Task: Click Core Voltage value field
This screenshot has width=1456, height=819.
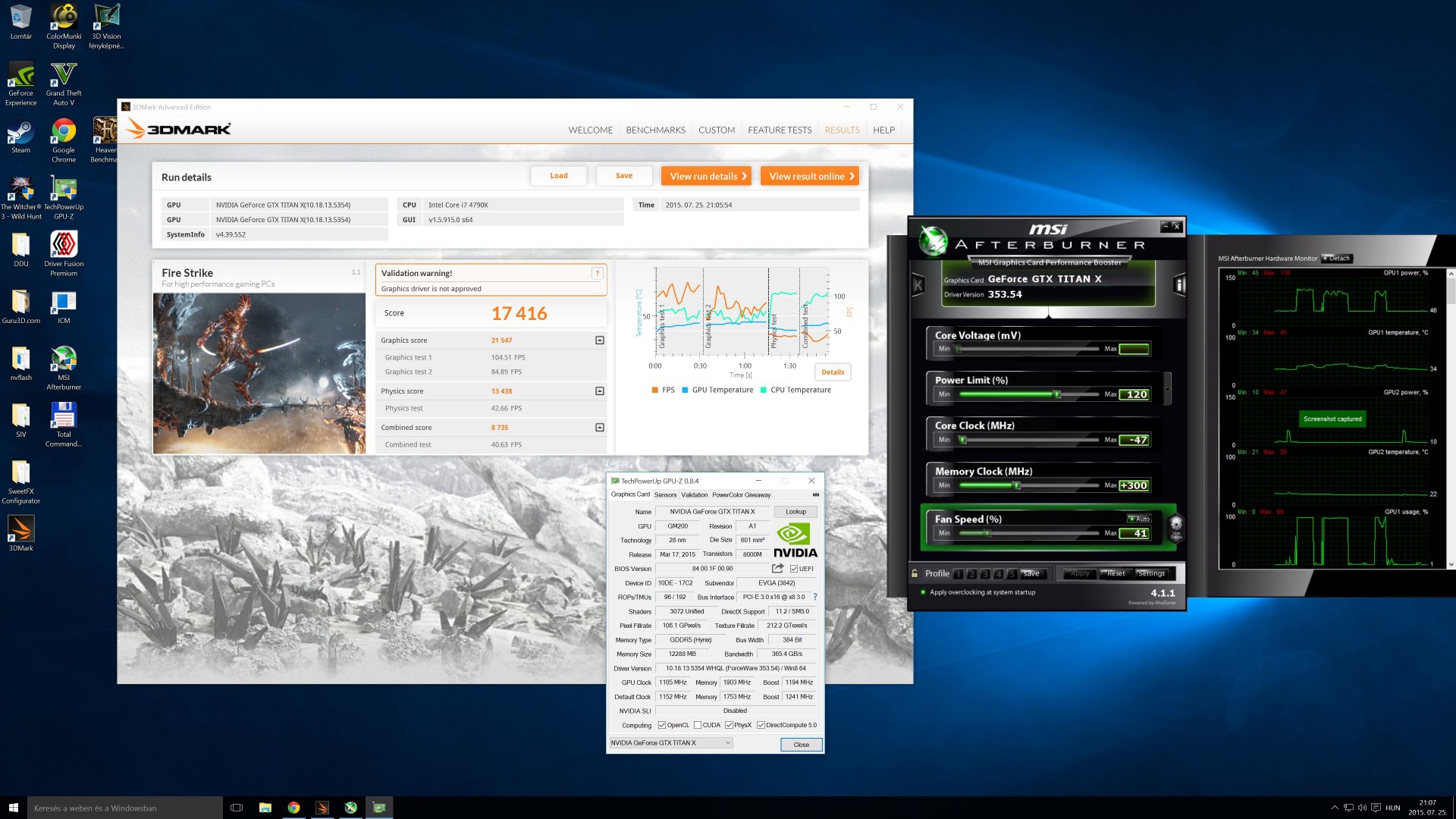Action: (1134, 349)
